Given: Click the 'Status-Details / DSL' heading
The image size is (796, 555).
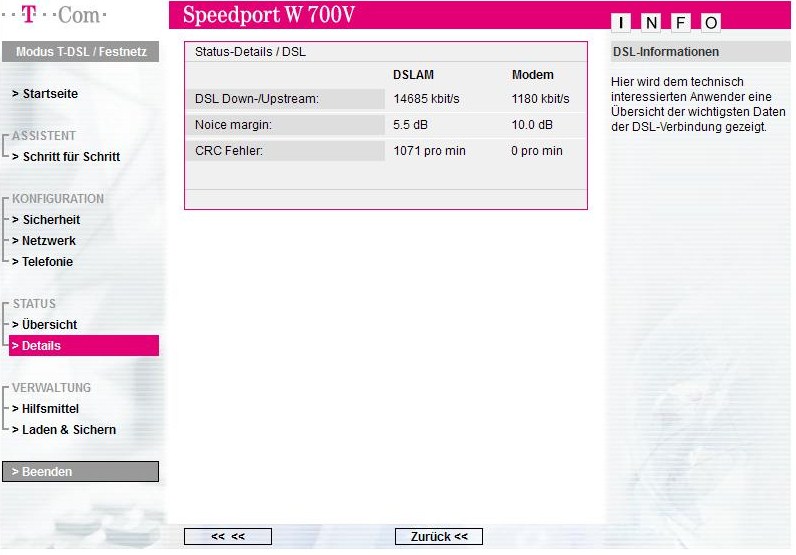Looking at the screenshot, I should [250, 52].
